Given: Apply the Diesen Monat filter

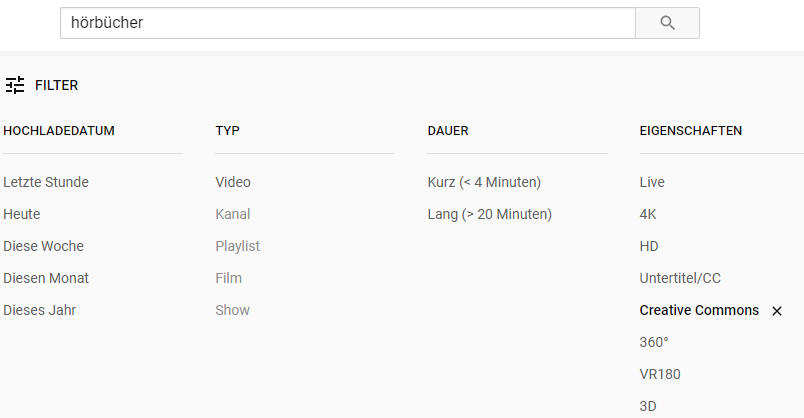Looking at the screenshot, I should [x=46, y=278].
